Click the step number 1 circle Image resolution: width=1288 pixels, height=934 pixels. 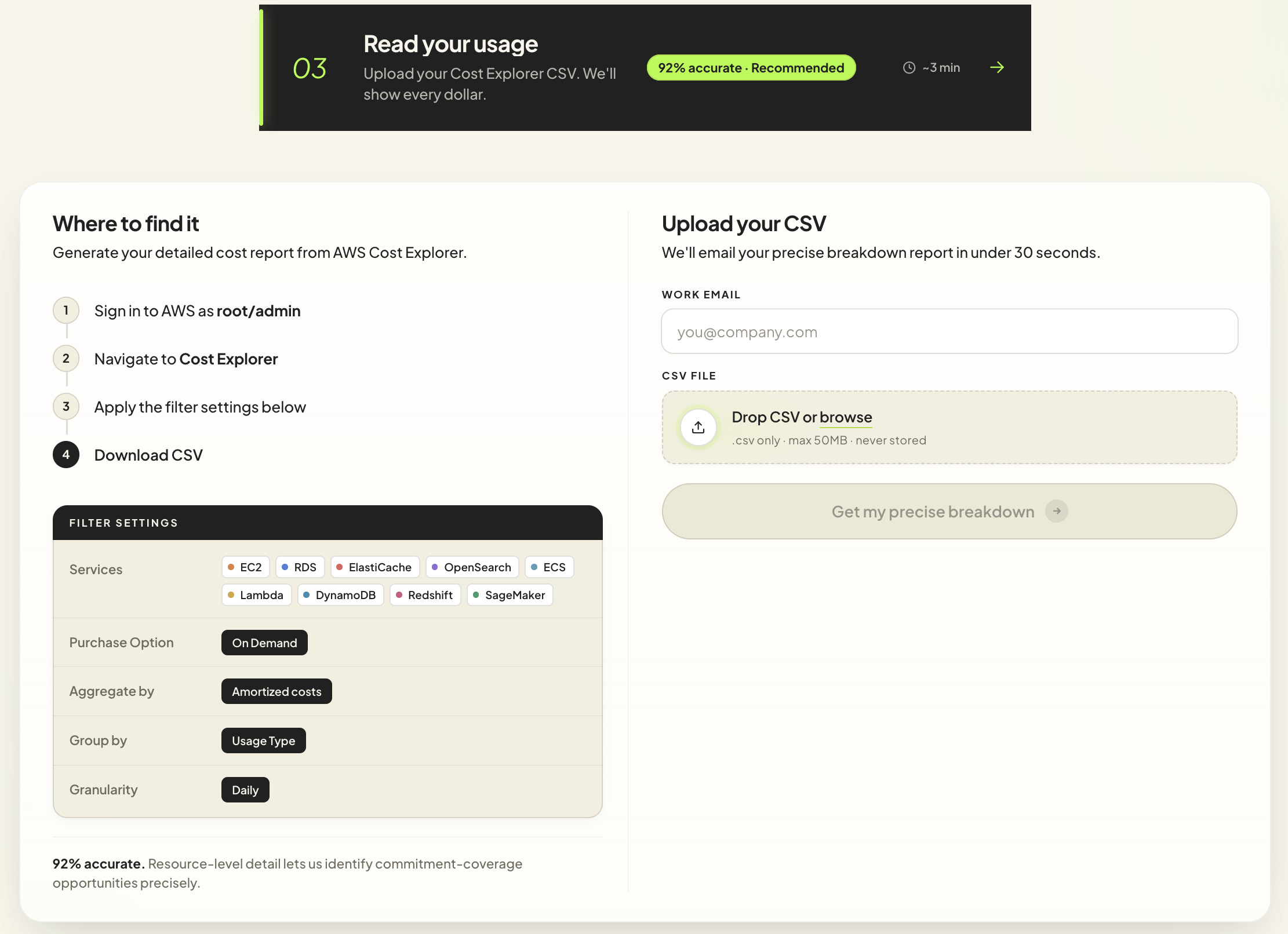[x=66, y=311]
